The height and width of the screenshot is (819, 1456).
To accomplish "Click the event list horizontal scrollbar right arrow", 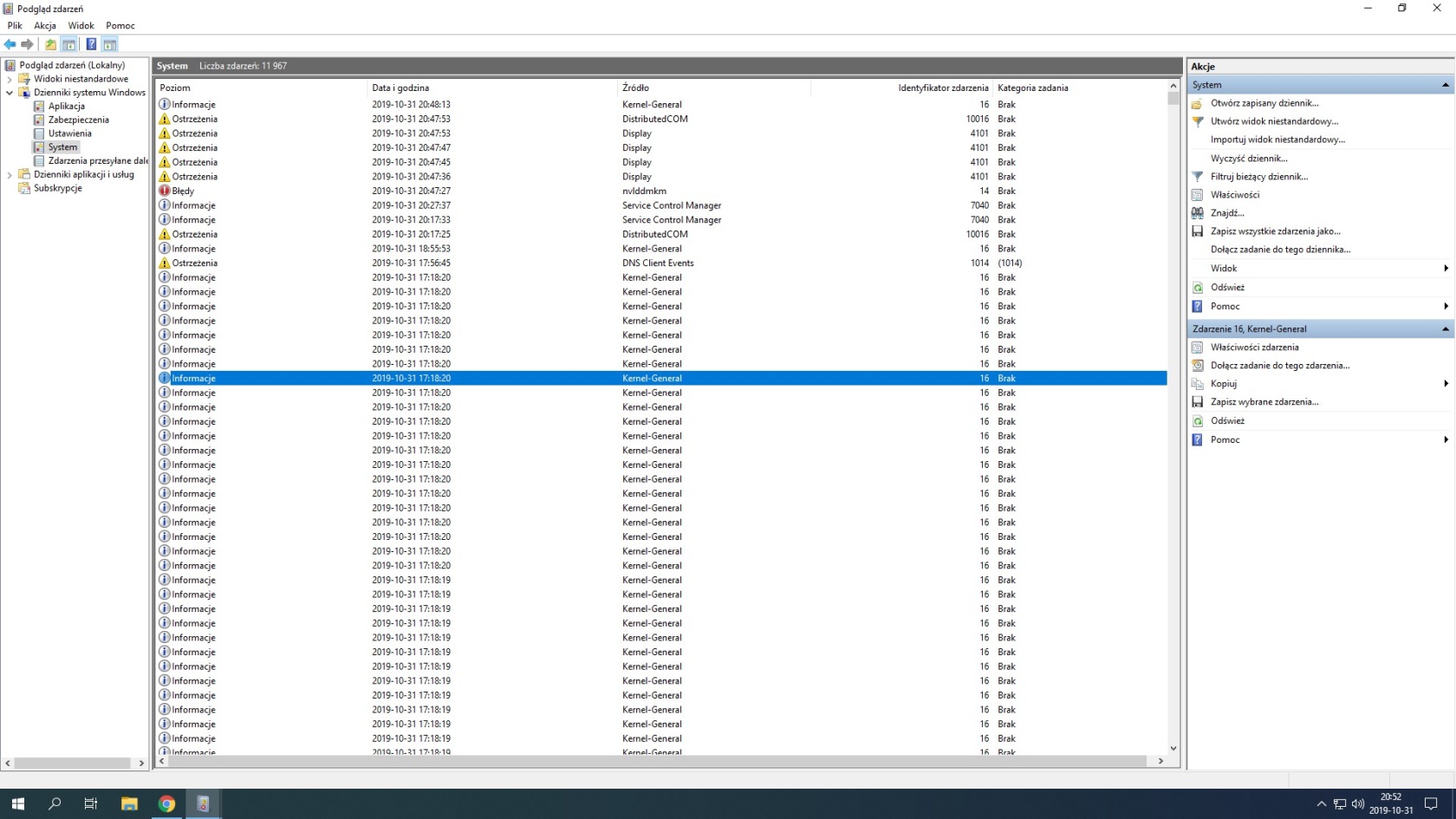I will click(1160, 761).
